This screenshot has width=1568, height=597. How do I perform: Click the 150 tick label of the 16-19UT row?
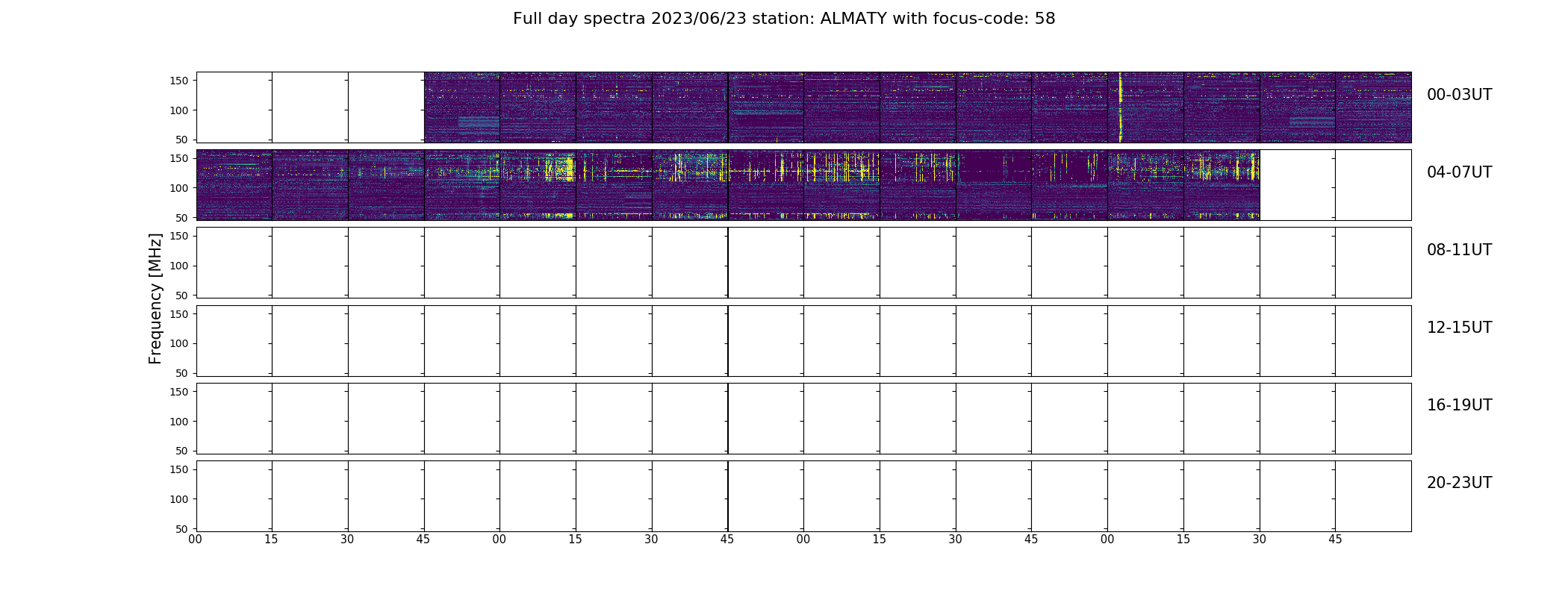179,392
